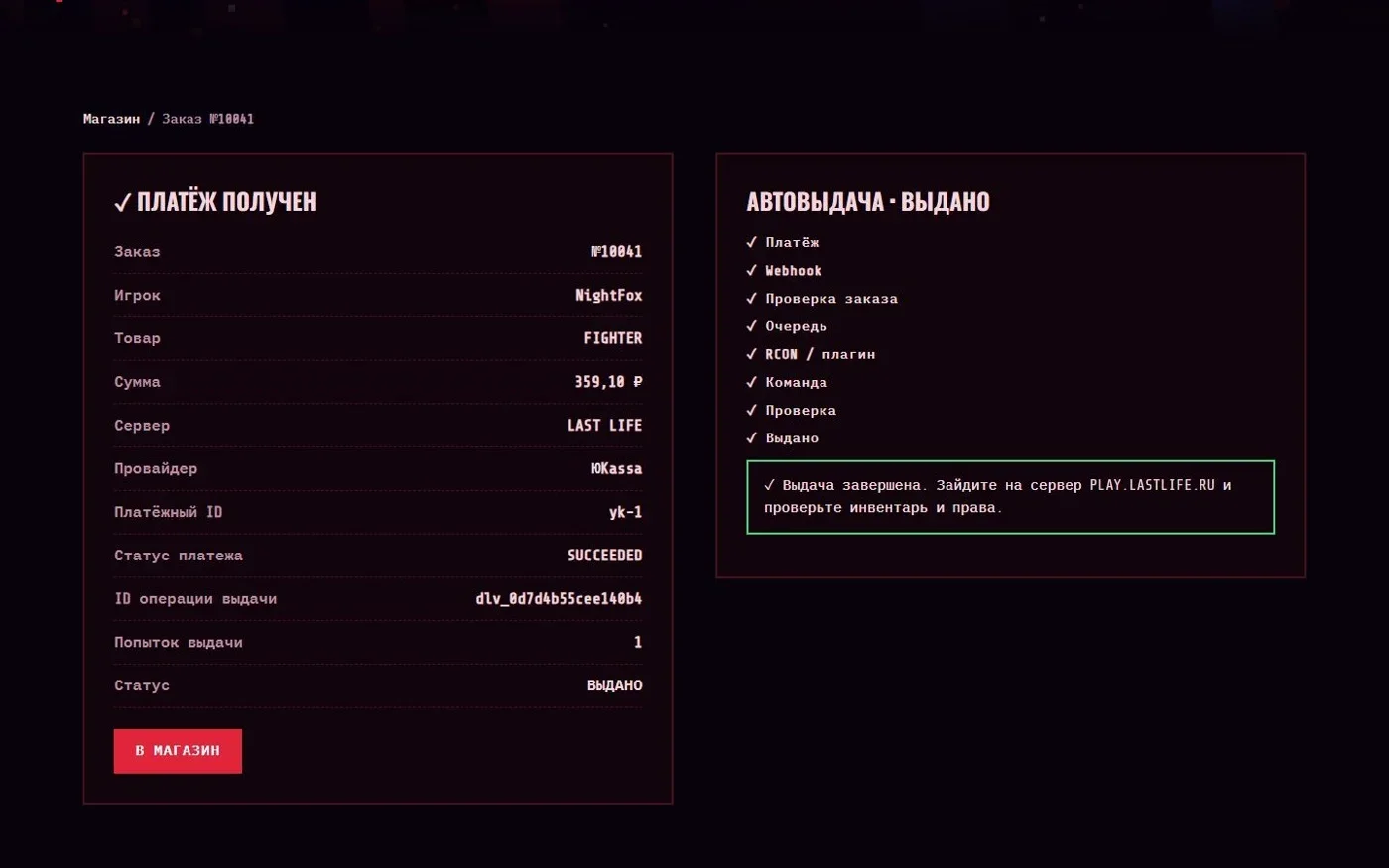Click the checkmark next to 'Выдано' step
Screen dimensions: 1389x868
click(752, 437)
